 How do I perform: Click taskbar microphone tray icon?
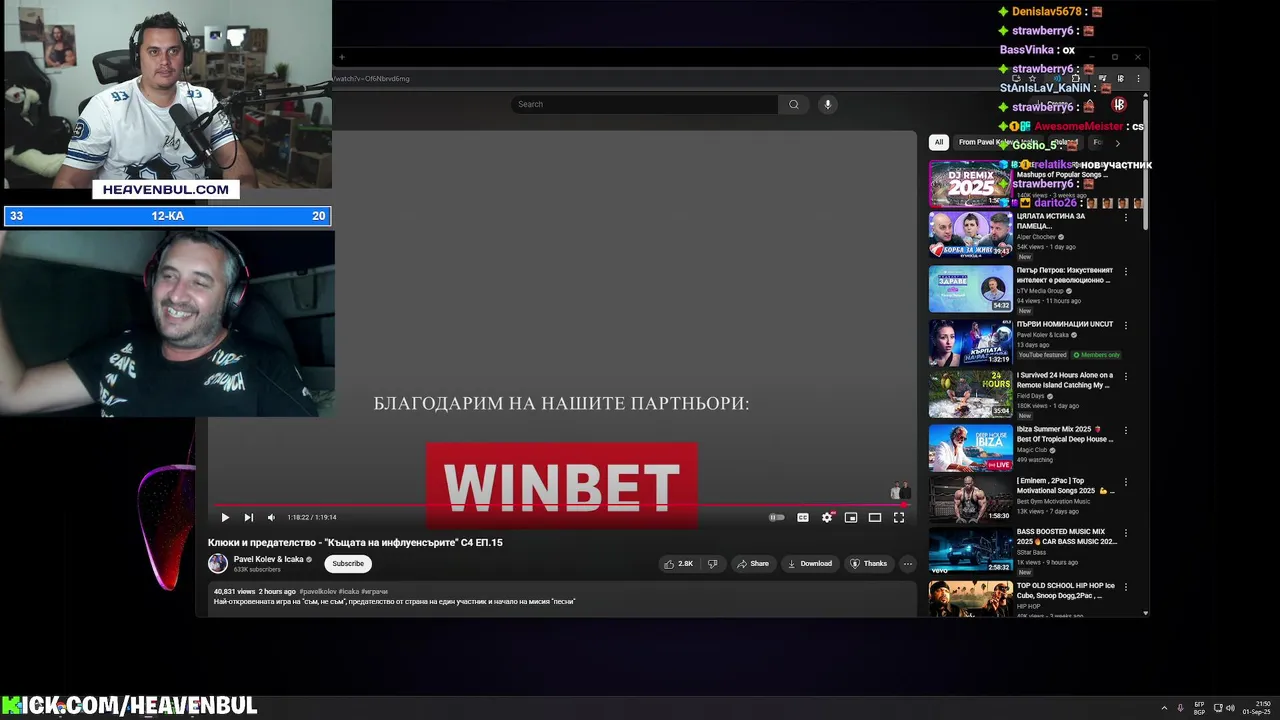(x=1181, y=708)
